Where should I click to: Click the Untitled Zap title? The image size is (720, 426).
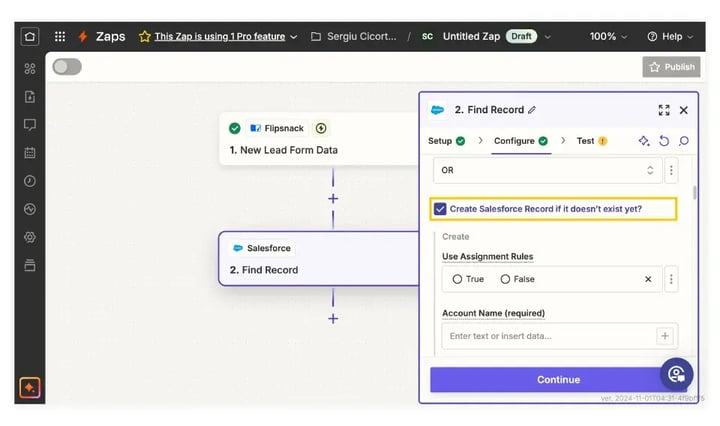click(471, 36)
